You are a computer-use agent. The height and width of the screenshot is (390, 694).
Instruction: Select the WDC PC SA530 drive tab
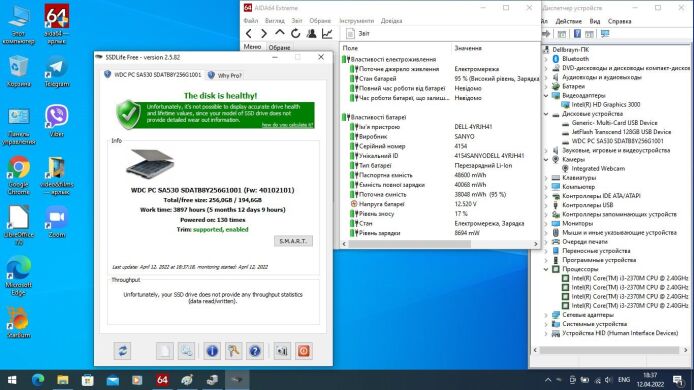pos(153,75)
